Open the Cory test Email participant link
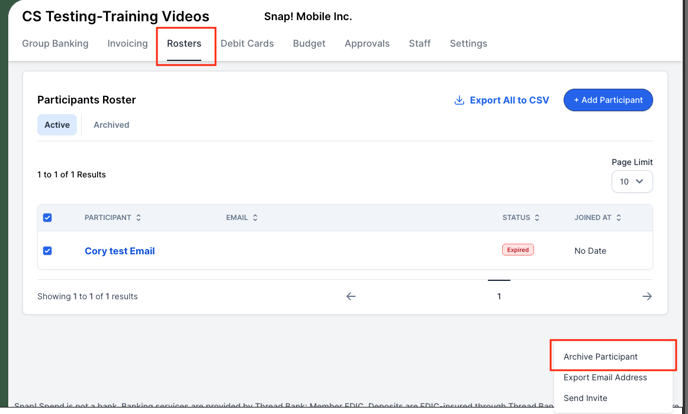 (x=120, y=251)
